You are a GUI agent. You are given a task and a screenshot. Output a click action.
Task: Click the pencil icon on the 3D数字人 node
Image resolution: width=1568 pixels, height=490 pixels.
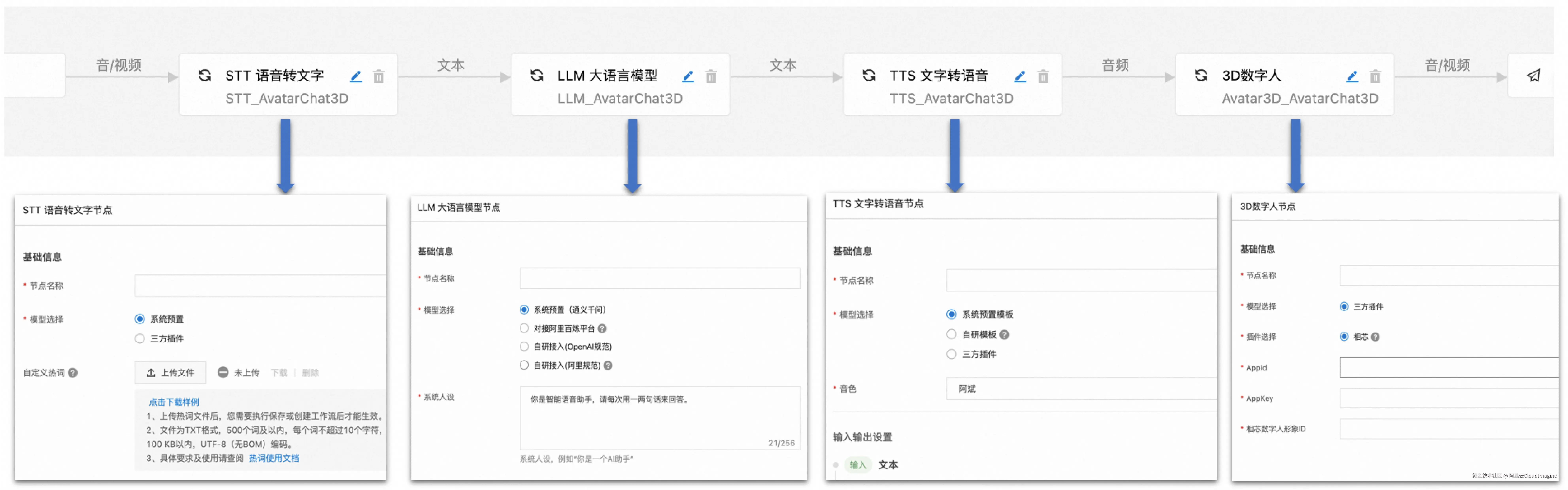coord(1353,77)
